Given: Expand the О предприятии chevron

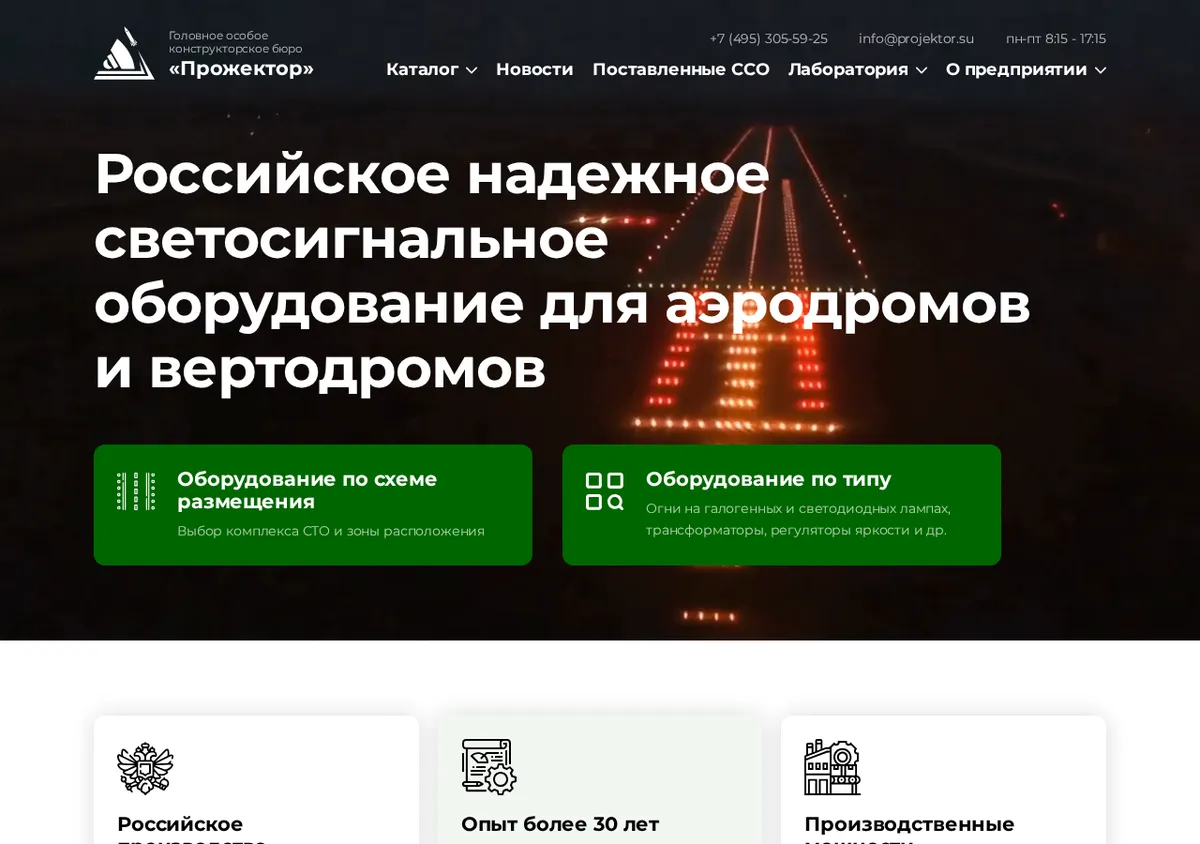Looking at the screenshot, I should (x=1101, y=70).
